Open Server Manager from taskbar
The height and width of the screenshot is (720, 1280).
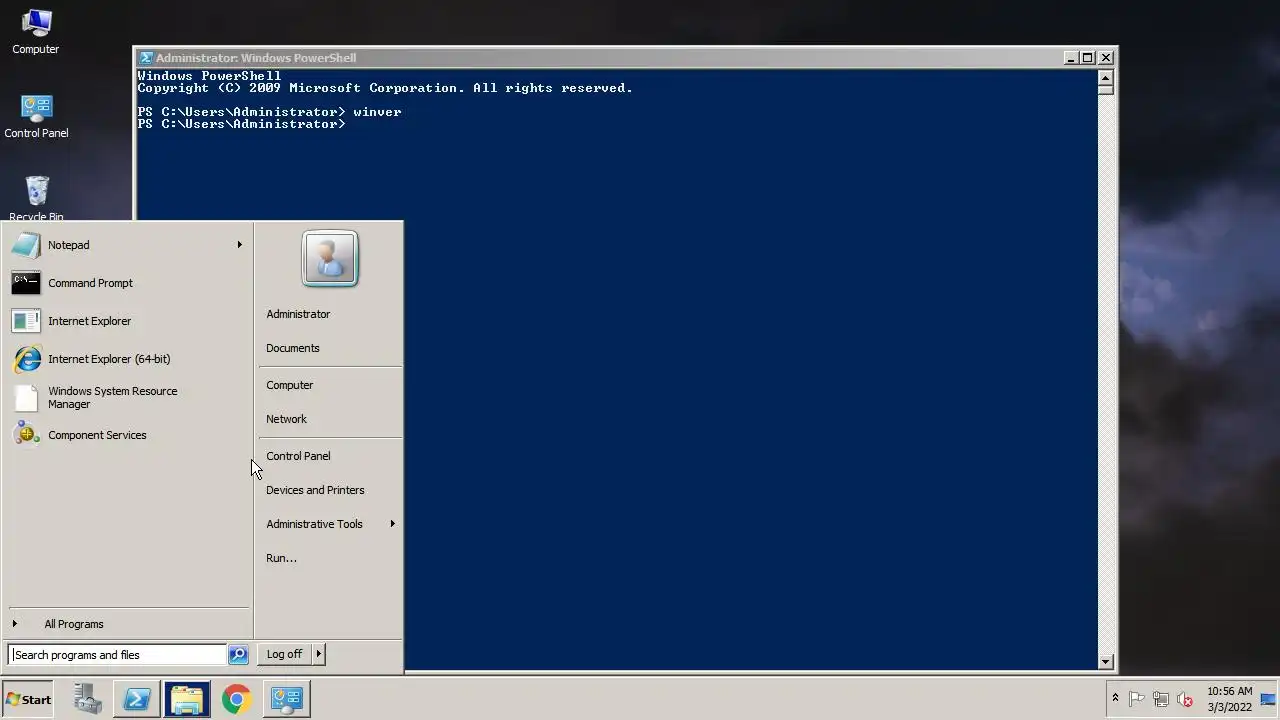click(x=87, y=699)
